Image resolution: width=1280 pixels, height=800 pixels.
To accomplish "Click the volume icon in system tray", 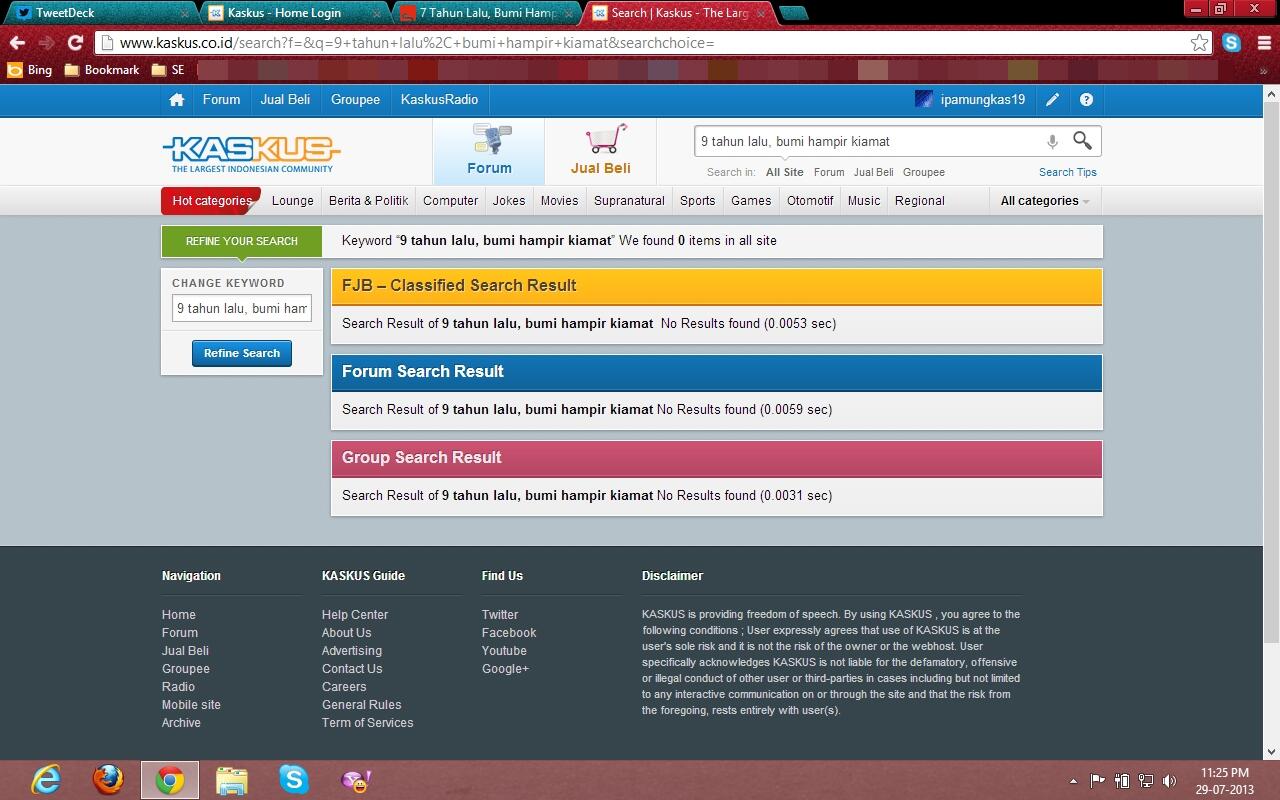I will point(1170,781).
